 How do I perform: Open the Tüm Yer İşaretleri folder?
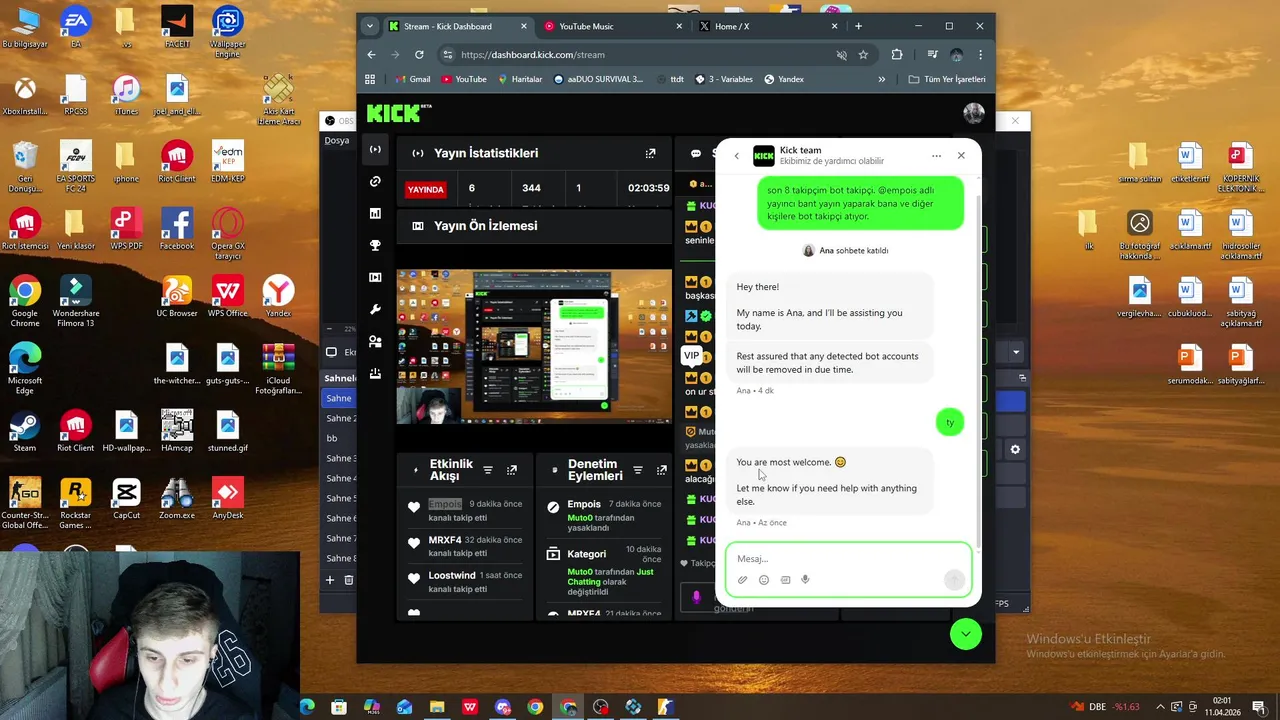point(946,79)
